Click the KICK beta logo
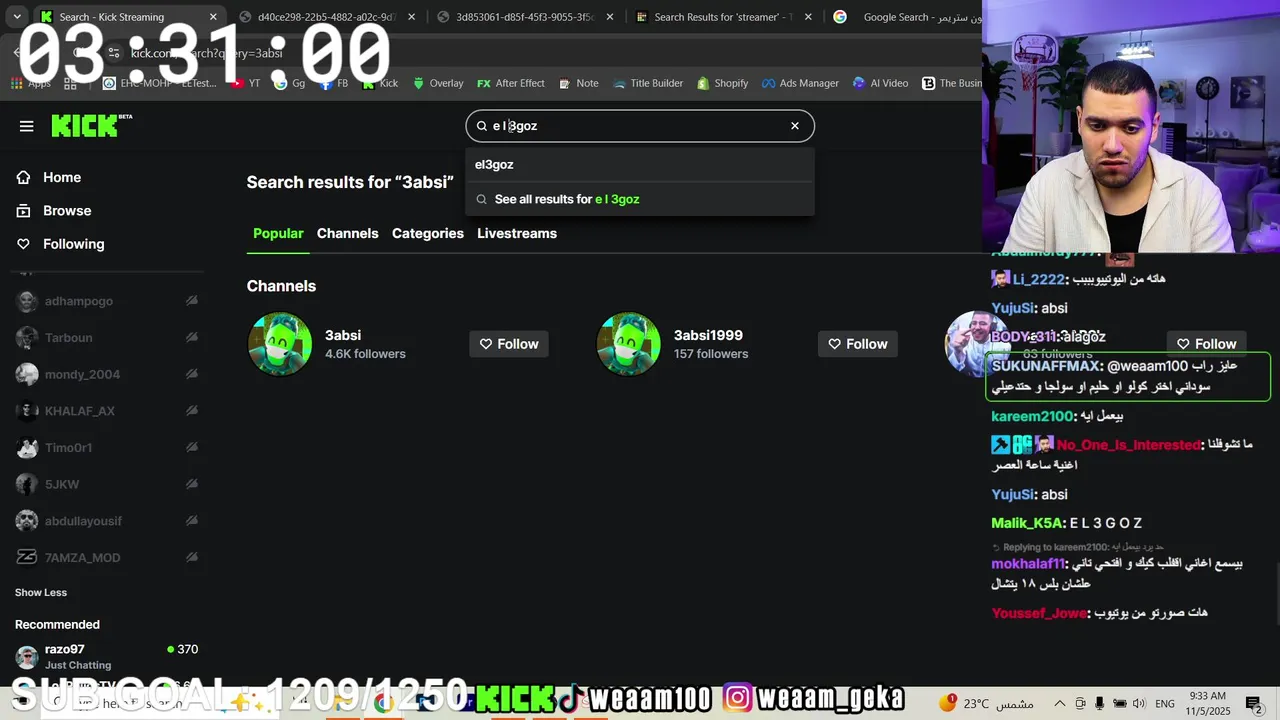The image size is (1280, 720). click(x=91, y=125)
